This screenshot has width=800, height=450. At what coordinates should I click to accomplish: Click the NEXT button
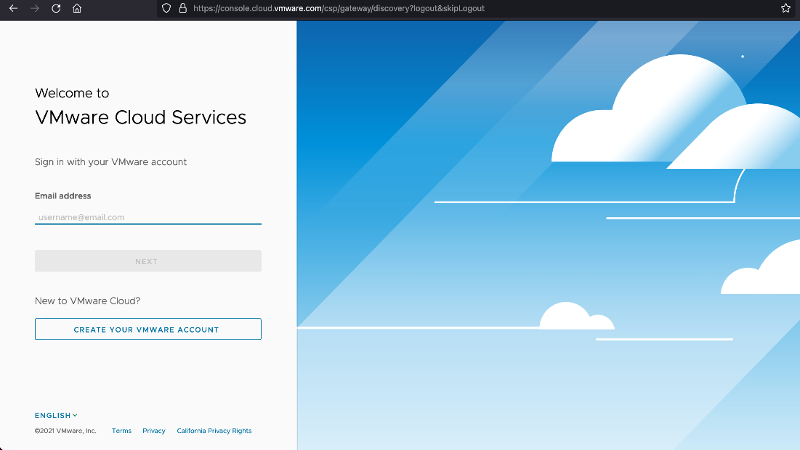pyautogui.click(x=148, y=261)
